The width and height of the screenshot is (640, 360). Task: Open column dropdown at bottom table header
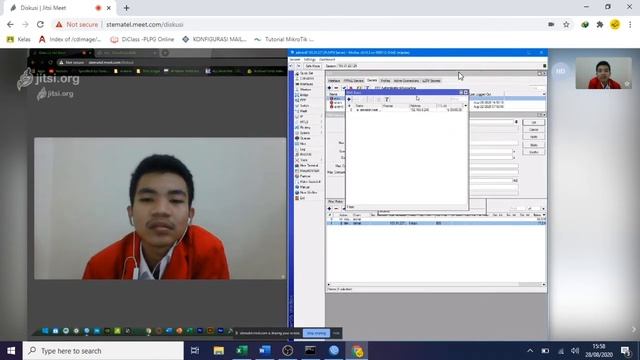544,215
